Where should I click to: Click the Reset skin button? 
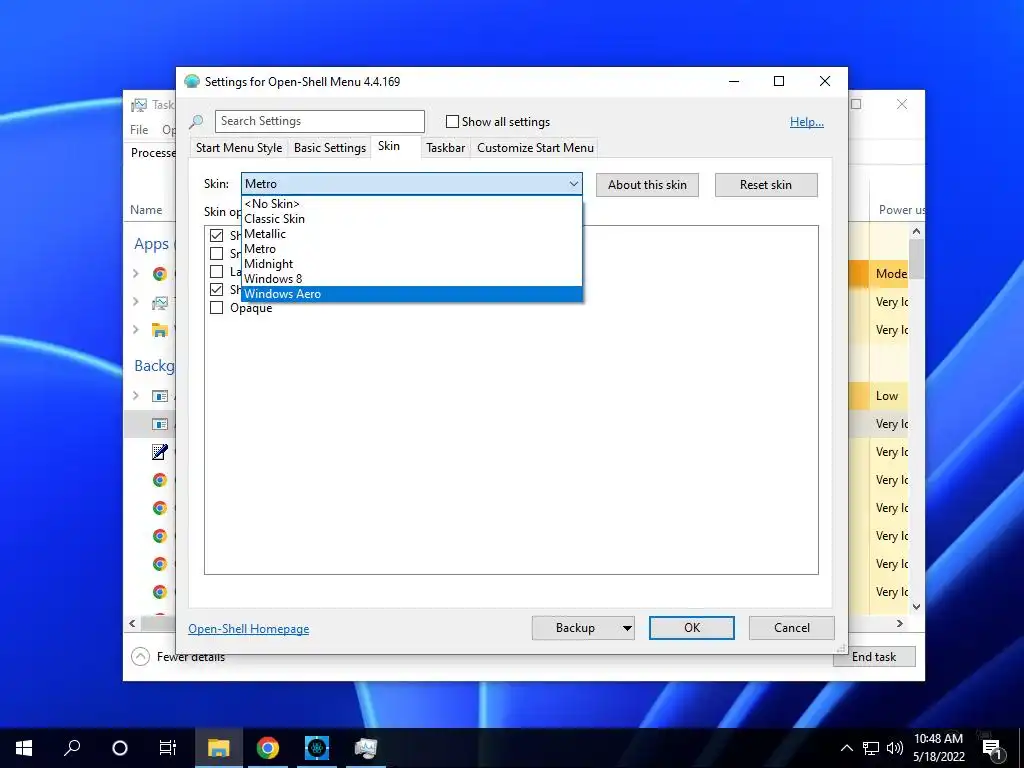point(765,185)
